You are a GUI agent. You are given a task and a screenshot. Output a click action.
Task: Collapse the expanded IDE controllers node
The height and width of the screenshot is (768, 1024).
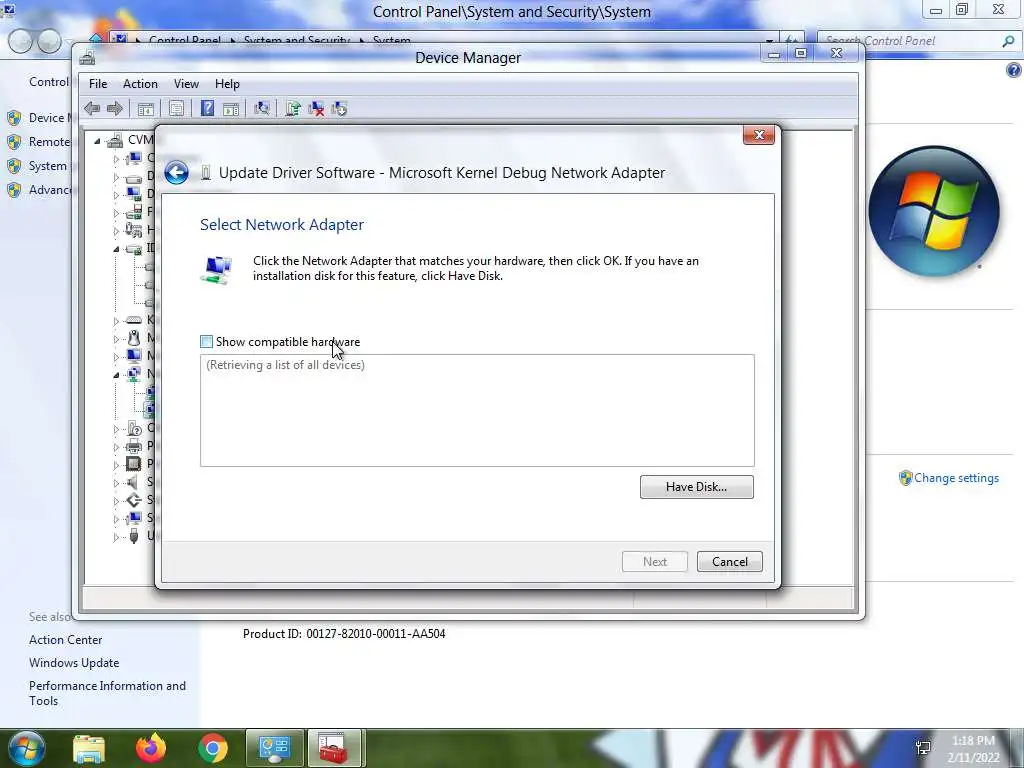pyautogui.click(x=116, y=249)
